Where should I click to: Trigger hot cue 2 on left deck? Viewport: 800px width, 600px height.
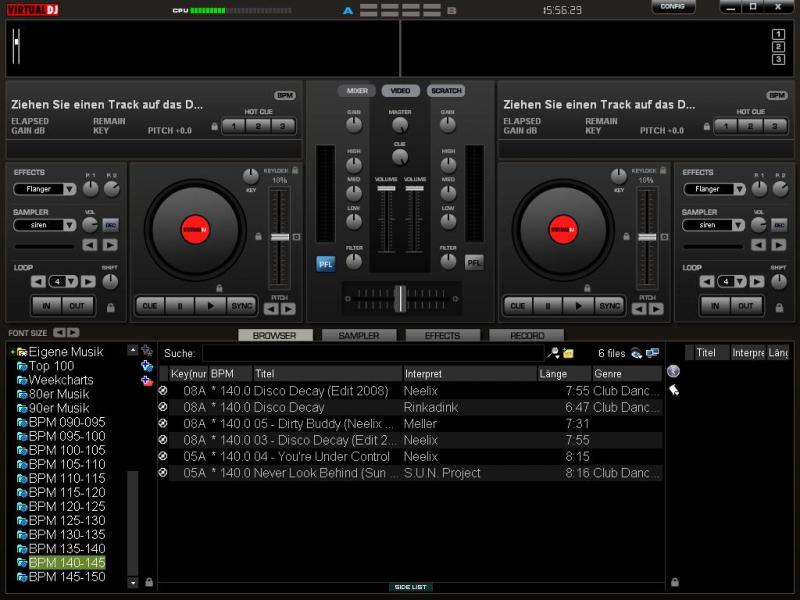coord(257,126)
